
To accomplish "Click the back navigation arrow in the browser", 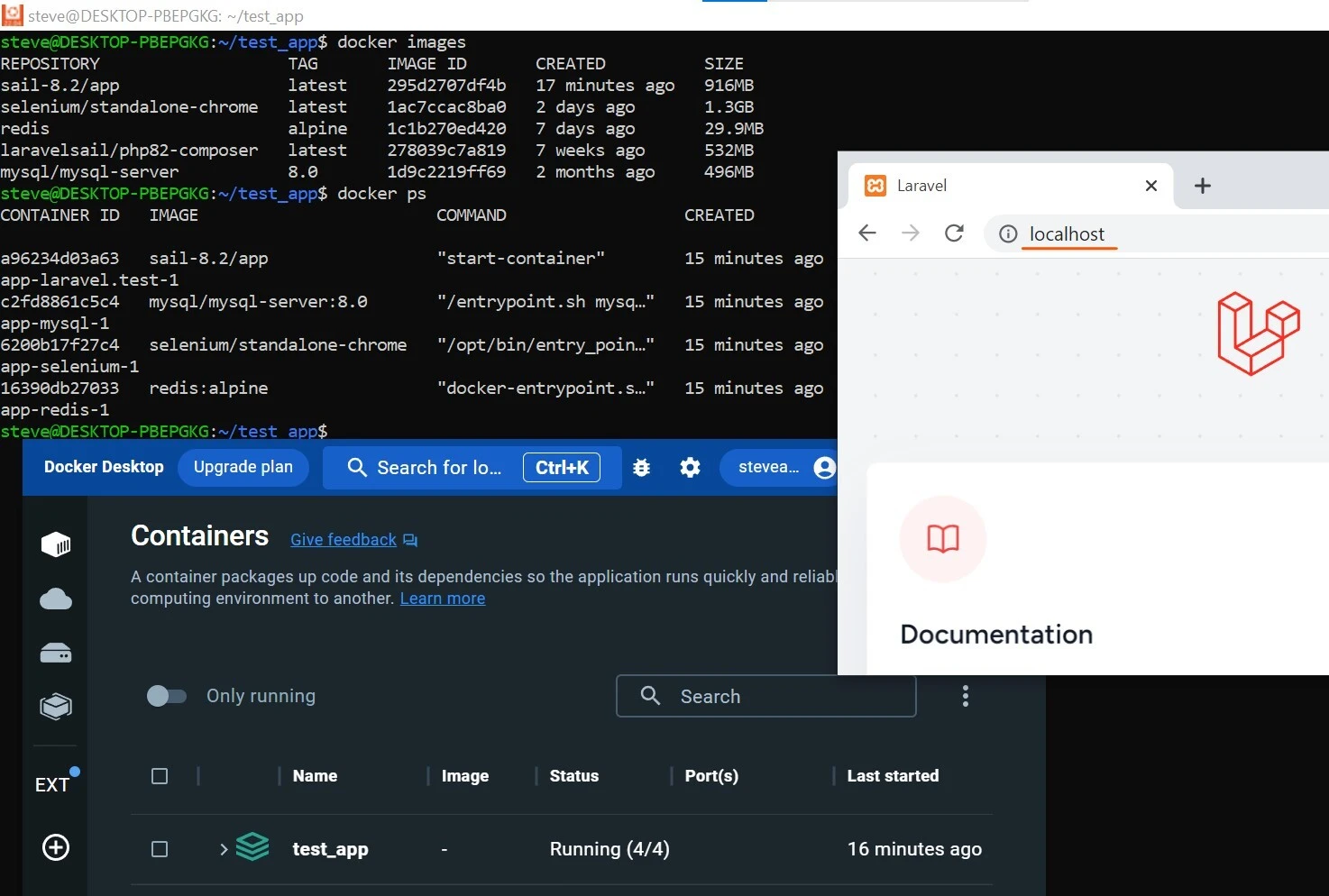I will click(x=866, y=233).
